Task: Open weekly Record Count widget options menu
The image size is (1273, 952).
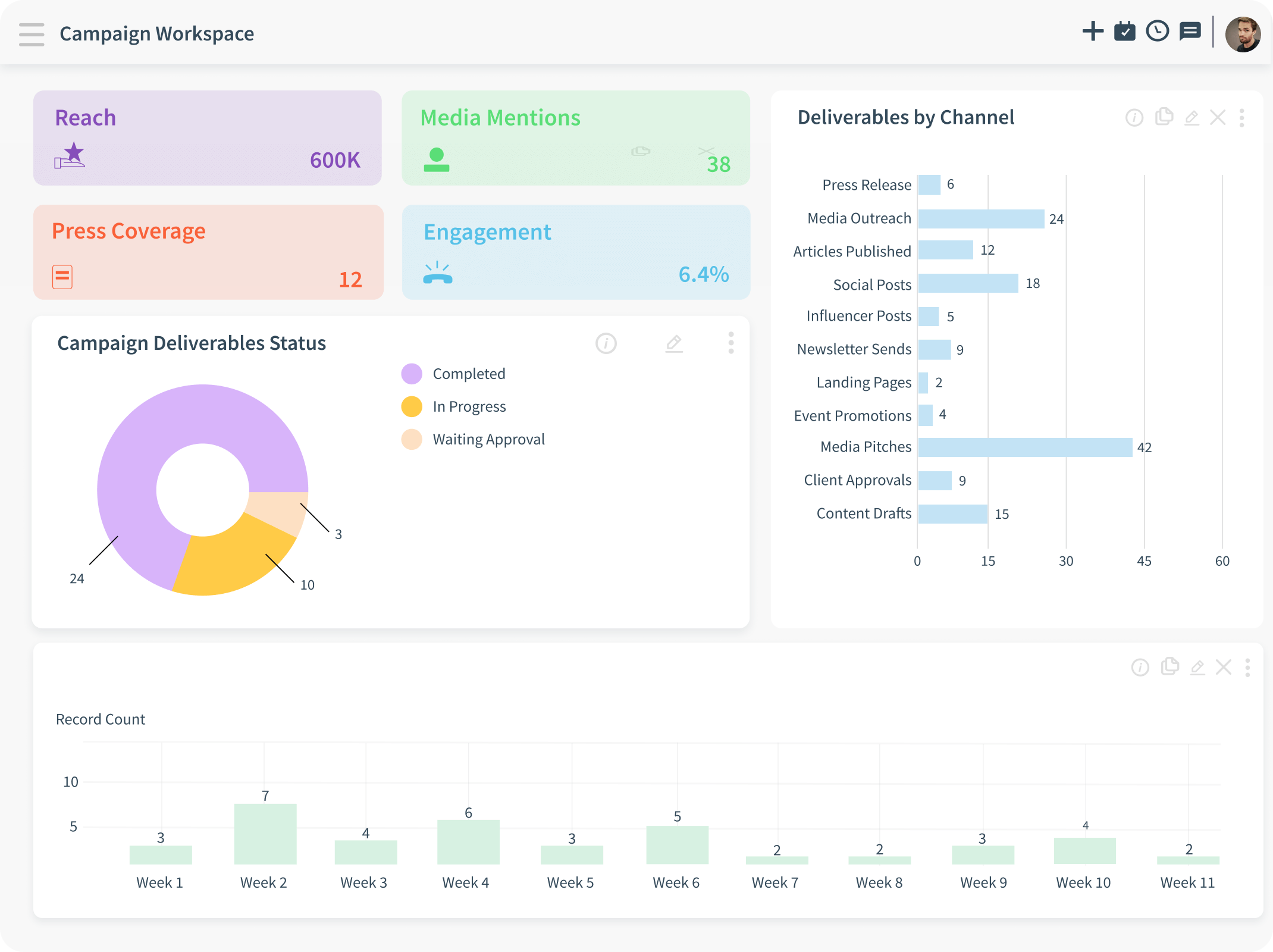Action: click(1247, 668)
